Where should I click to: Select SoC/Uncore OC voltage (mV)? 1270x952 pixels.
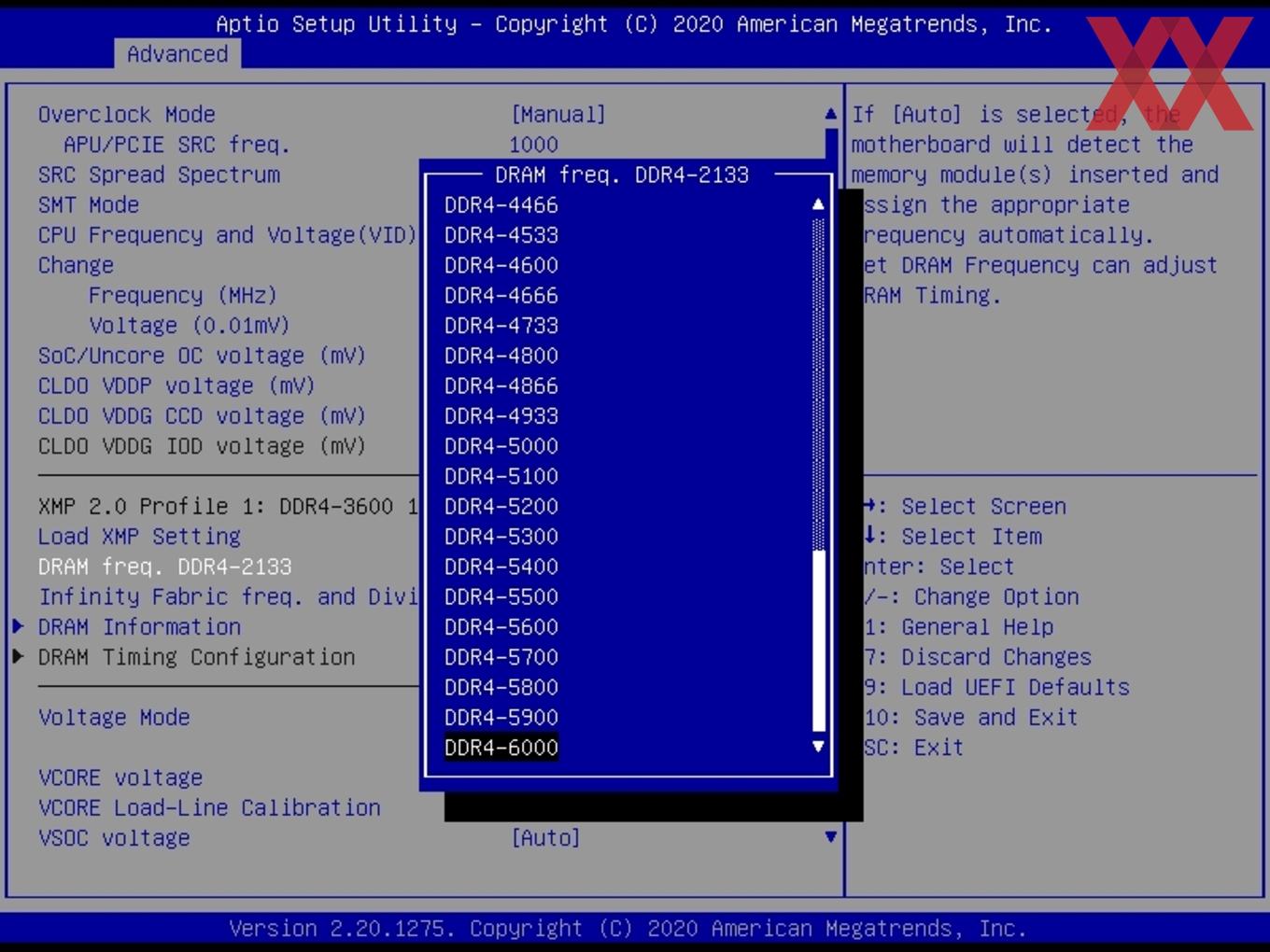point(202,356)
